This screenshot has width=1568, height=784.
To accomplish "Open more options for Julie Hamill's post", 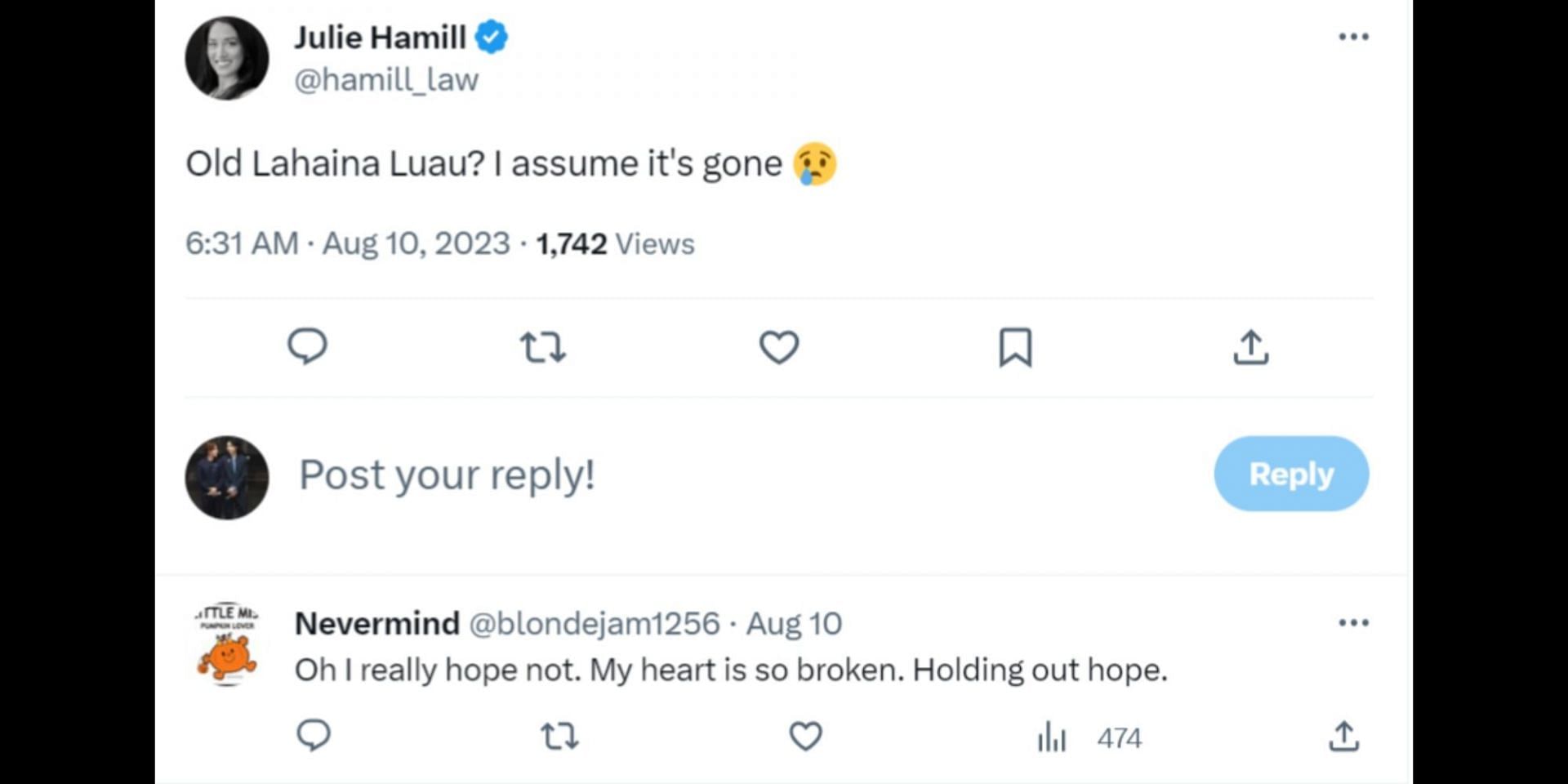I will pyautogui.click(x=1353, y=37).
